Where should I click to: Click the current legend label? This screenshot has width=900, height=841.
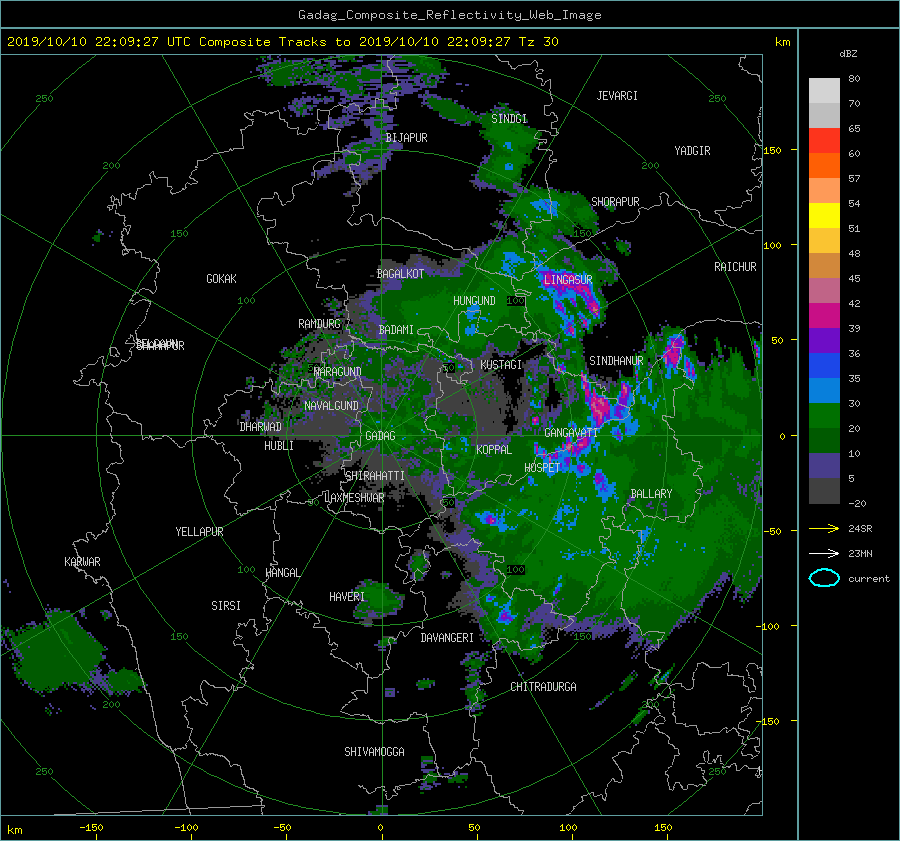click(868, 579)
